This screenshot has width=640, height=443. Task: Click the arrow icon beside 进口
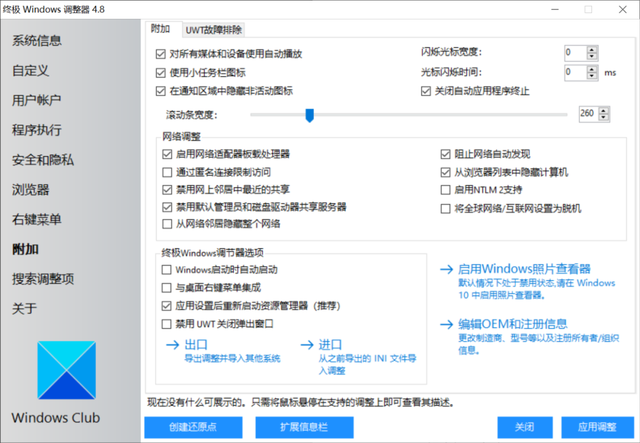point(307,345)
